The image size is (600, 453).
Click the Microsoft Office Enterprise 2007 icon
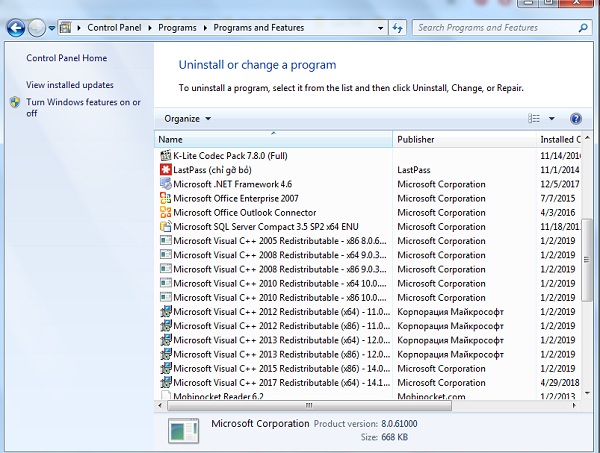pos(165,198)
